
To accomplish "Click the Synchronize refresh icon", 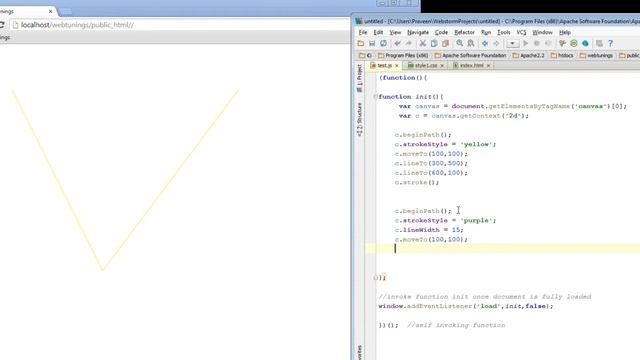I will pyautogui.click(x=383, y=43).
